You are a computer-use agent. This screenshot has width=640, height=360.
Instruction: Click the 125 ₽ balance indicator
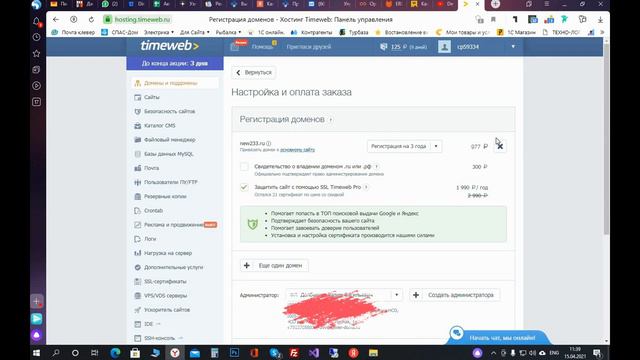[403, 47]
